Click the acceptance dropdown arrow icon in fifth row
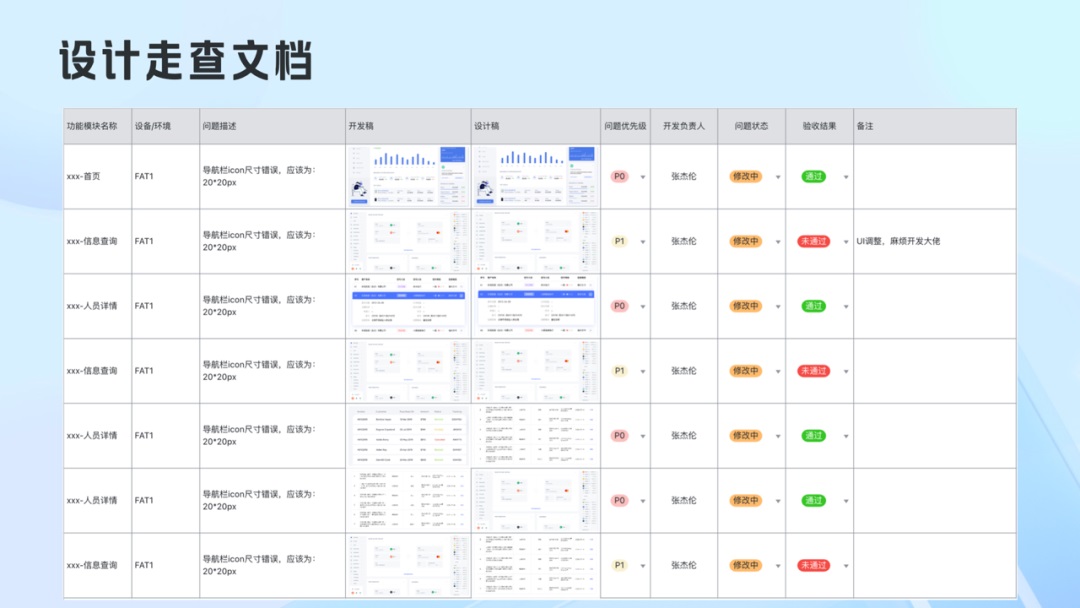 [x=846, y=436]
